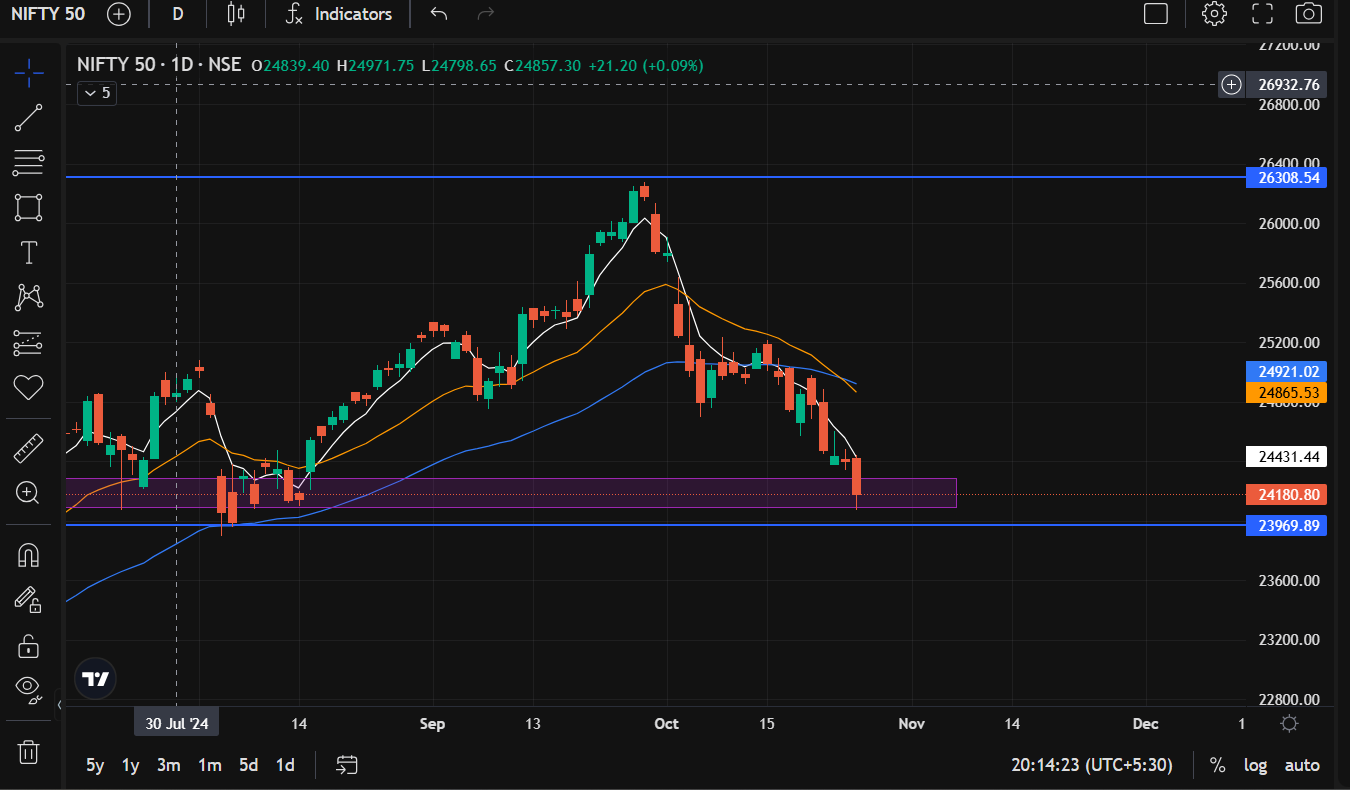Screen dimensions: 1350x790
Task: Redo the last chart action
Action: (487, 14)
